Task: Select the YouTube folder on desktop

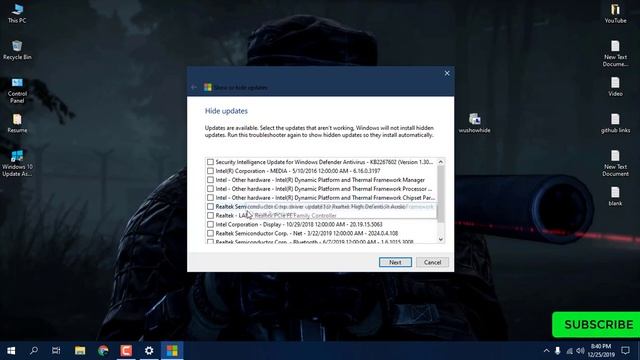Action: coord(615,13)
